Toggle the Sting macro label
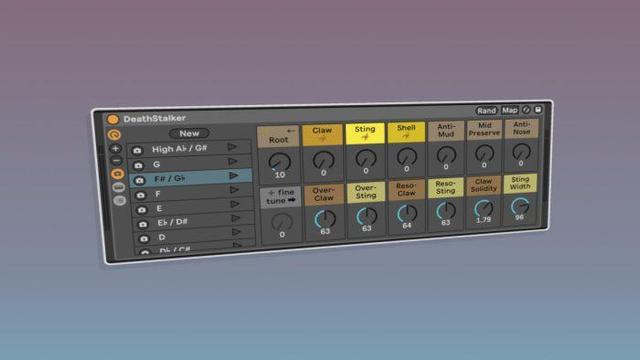640x360 pixels. click(x=365, y=133)
